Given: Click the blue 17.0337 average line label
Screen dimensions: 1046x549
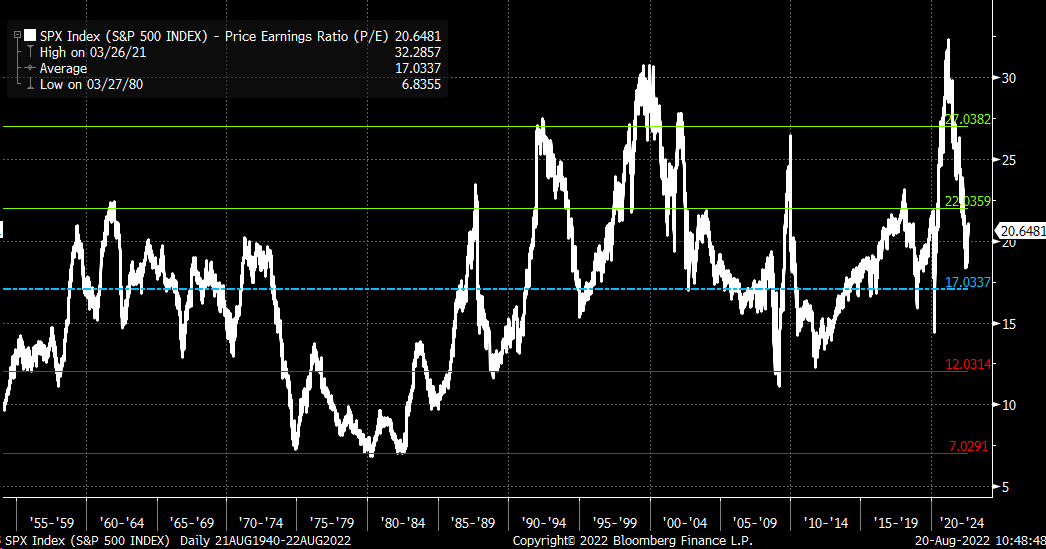Looking at the screenshot, I should point(968,282).
